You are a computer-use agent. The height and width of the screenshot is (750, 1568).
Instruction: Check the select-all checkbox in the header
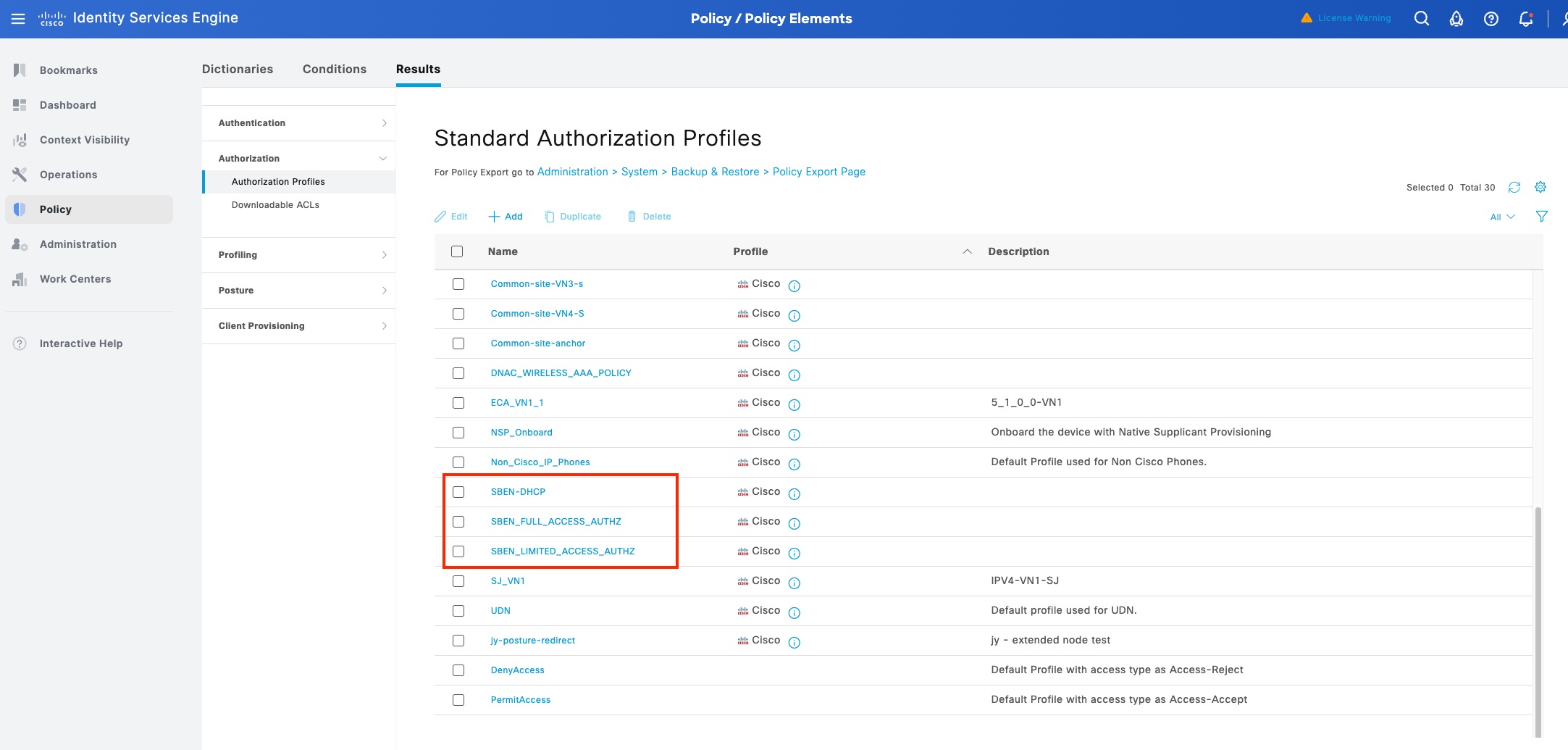(x=457, y=251)
